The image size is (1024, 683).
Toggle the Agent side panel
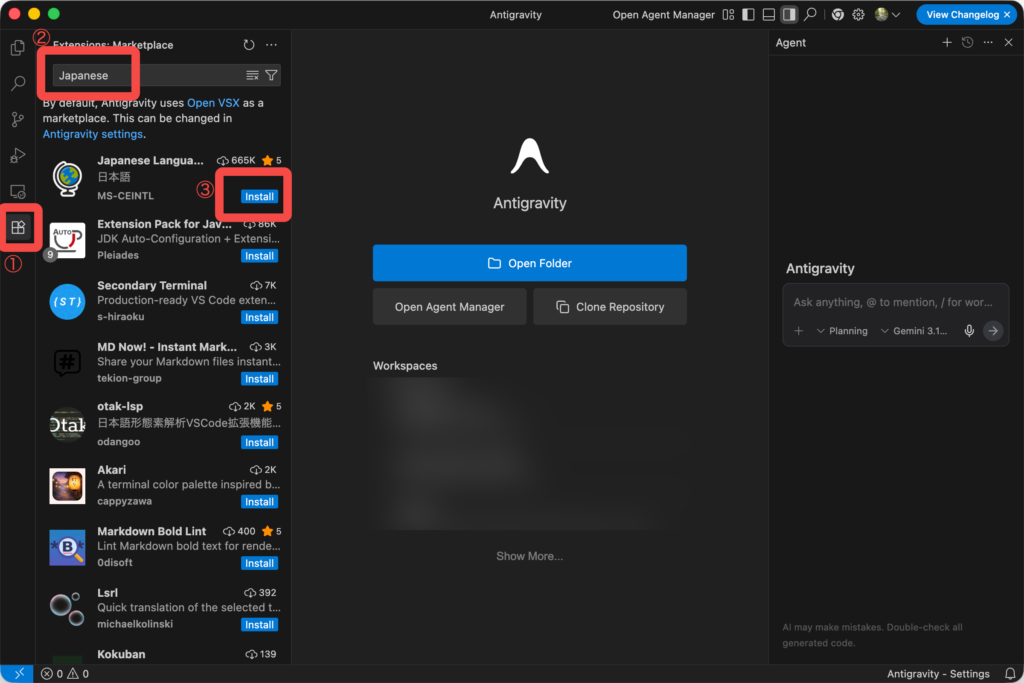(789, 15)
